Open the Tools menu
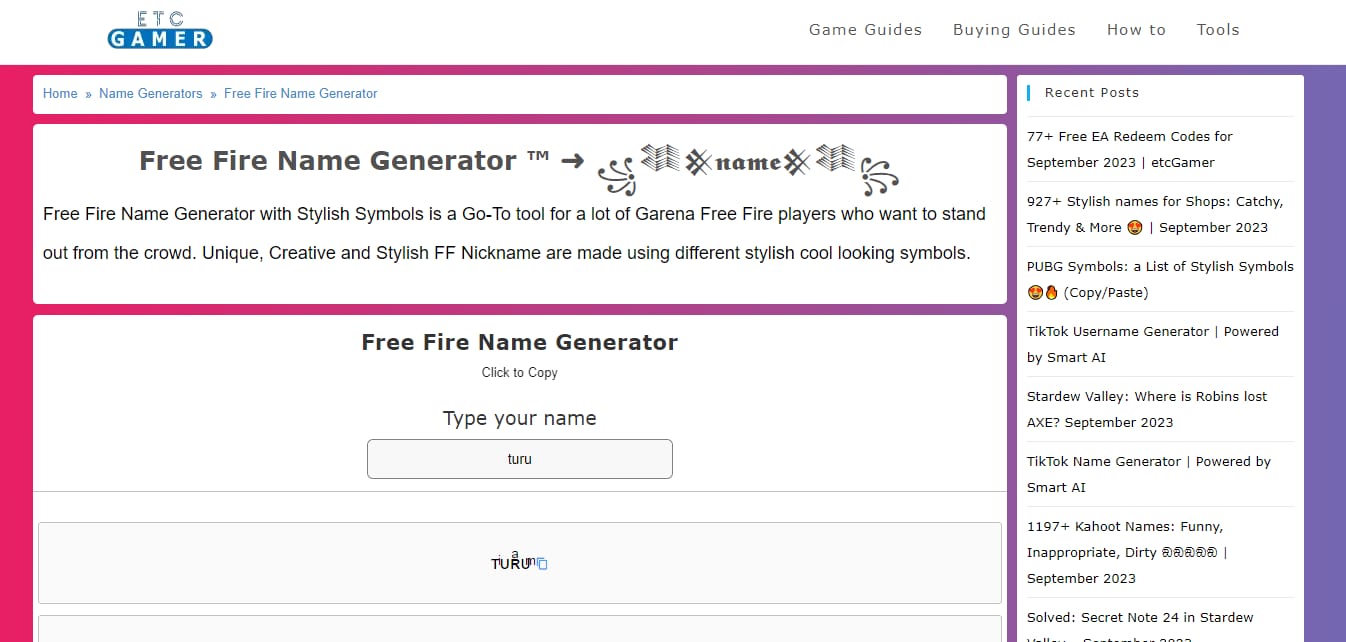The height and width of the screenshot is (642, 1346). tap(1218, 30)
